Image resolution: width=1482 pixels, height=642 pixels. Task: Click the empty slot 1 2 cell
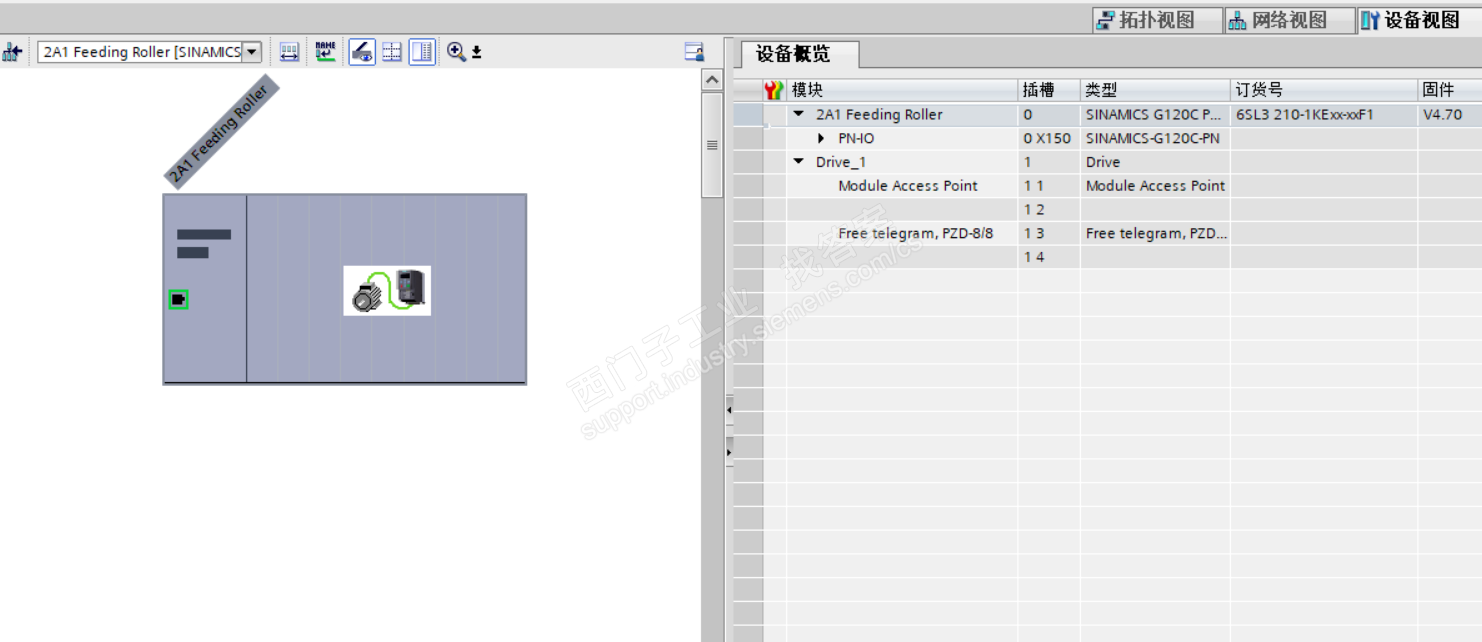1049,210
